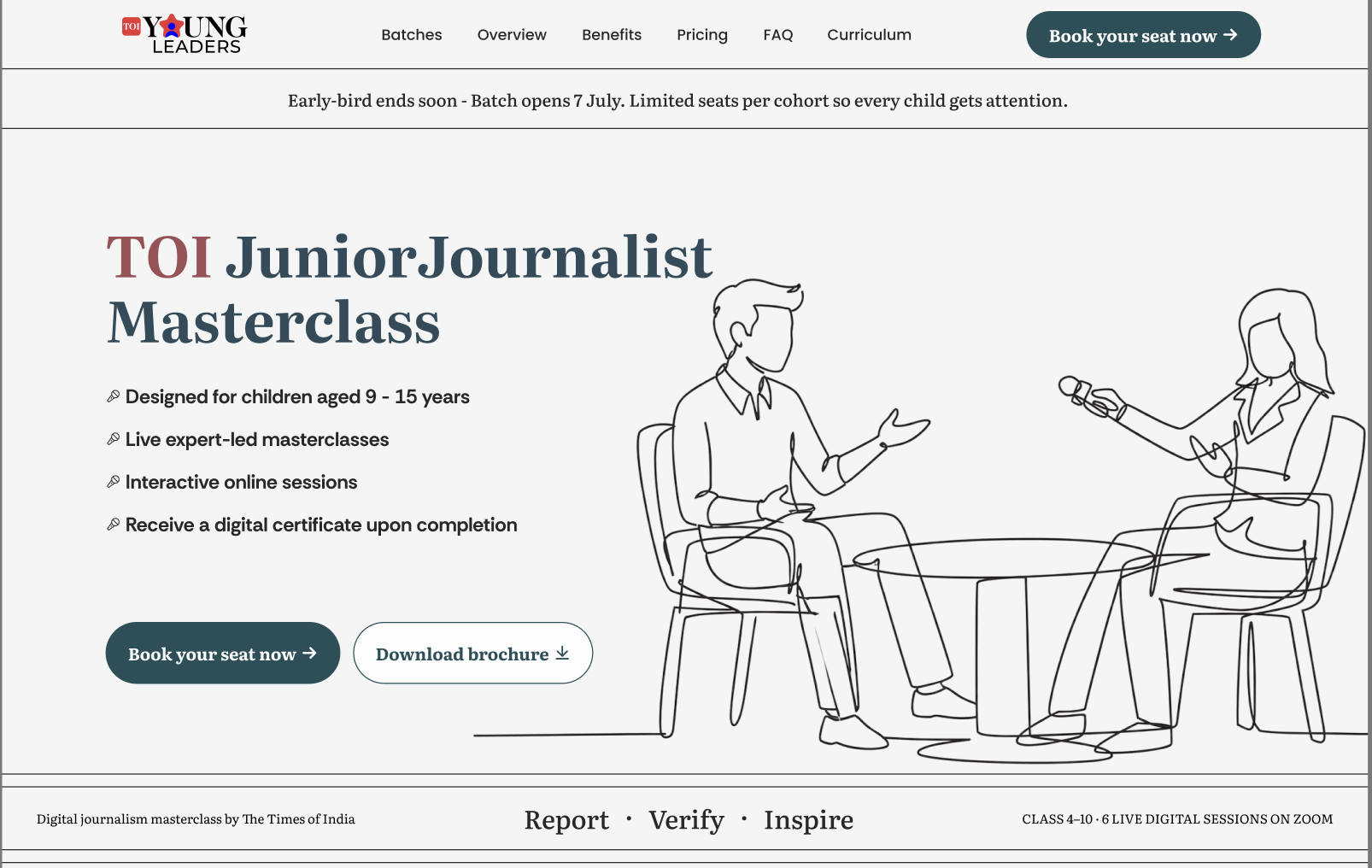Click text Interactive online sessions

[241, 482]
